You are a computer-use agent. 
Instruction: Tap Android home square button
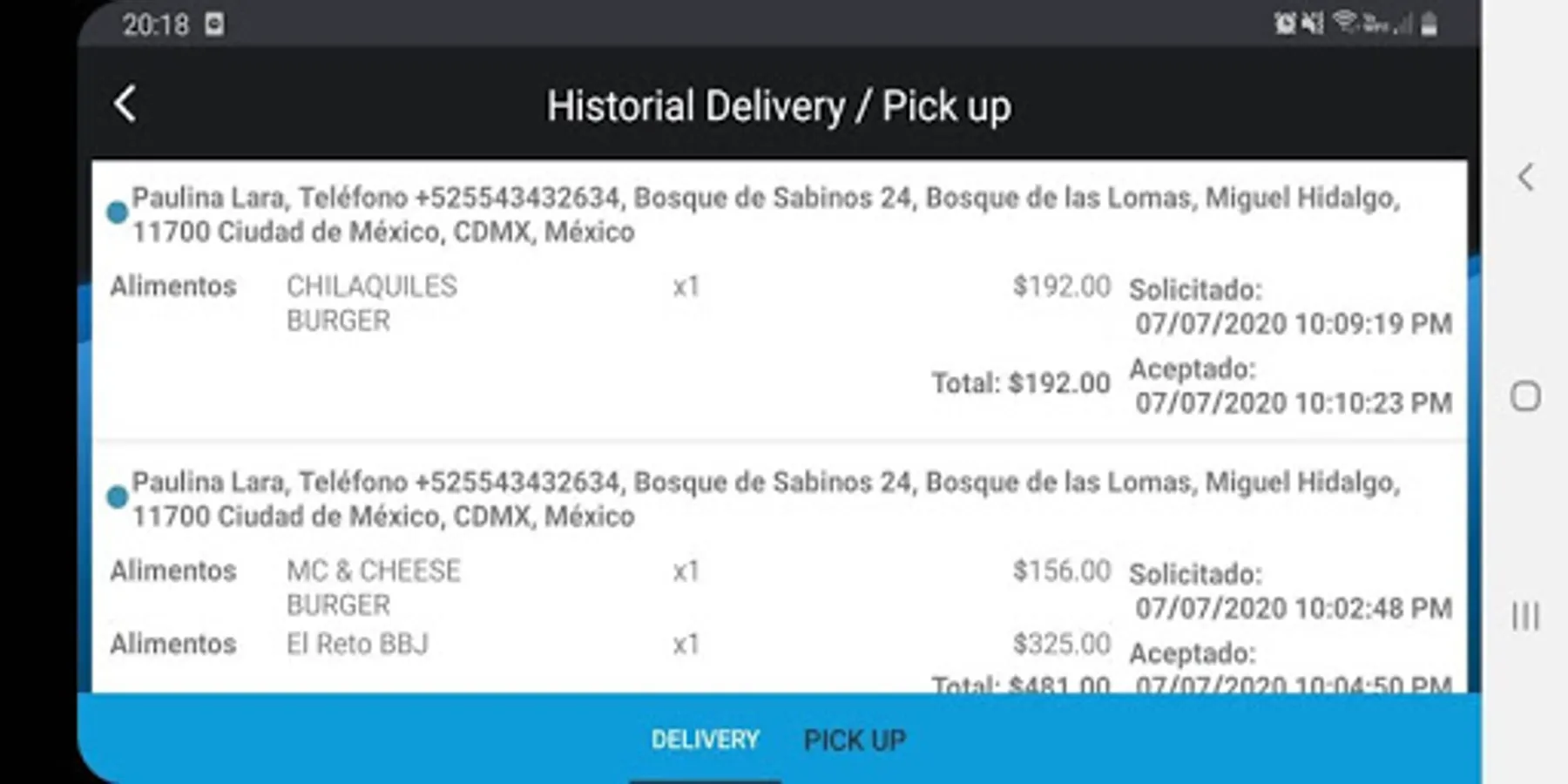[1525, 396]
